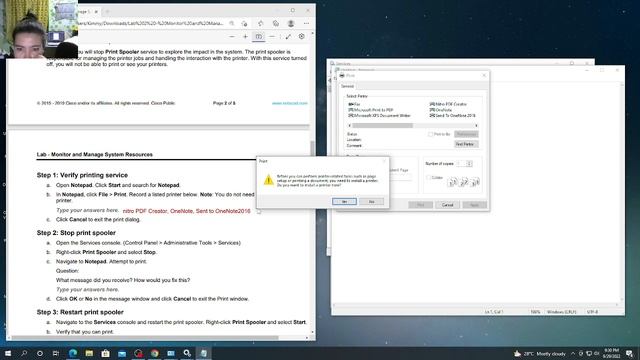Open the browser profile icon
Screen dimensions: 640x360
point(291,23)
